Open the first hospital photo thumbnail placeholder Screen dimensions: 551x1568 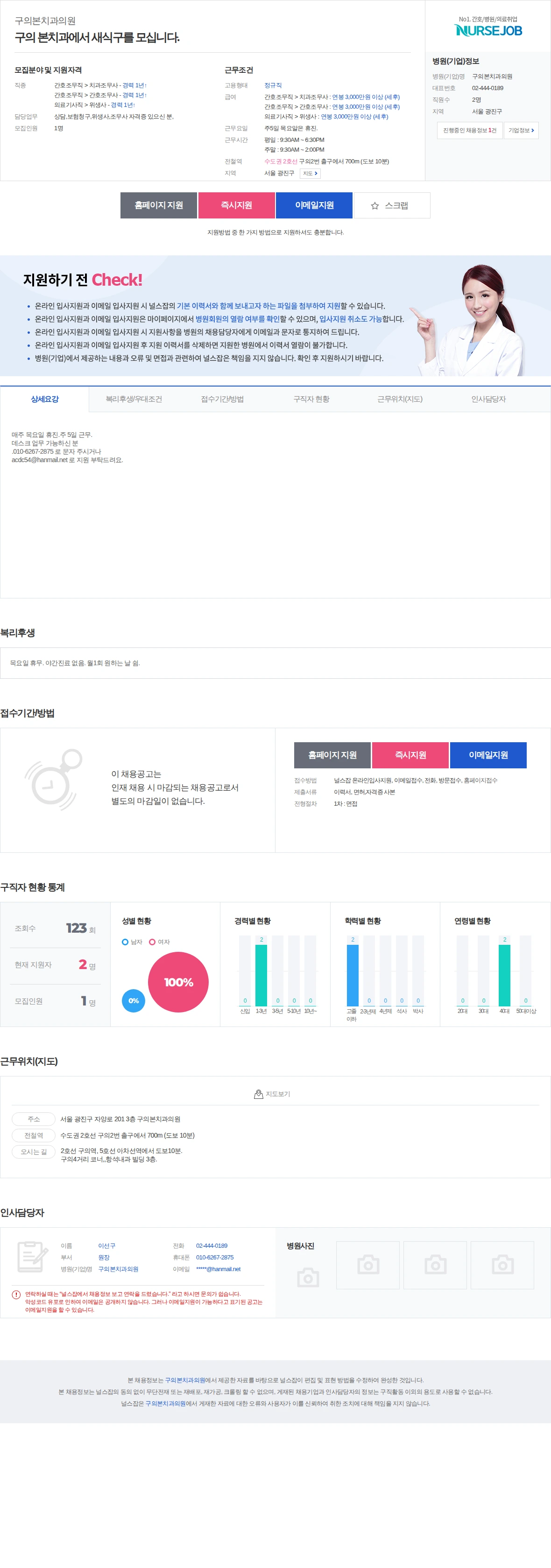point(368,1264)
